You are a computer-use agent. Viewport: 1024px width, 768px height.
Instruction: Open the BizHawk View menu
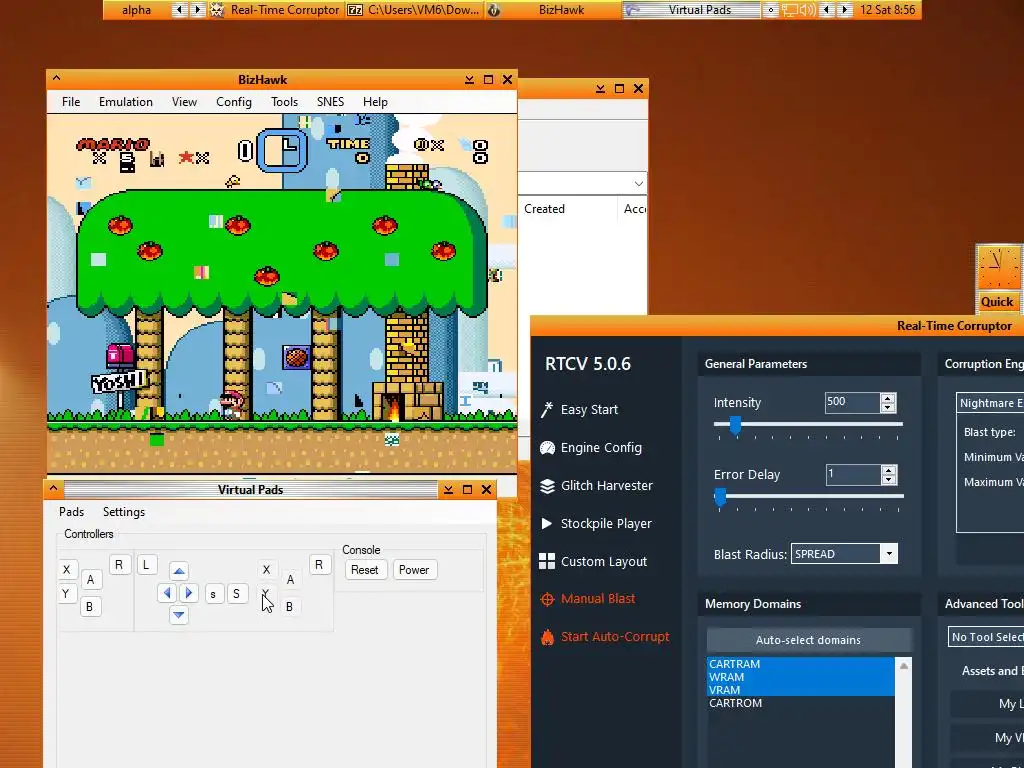click(184, 102)
